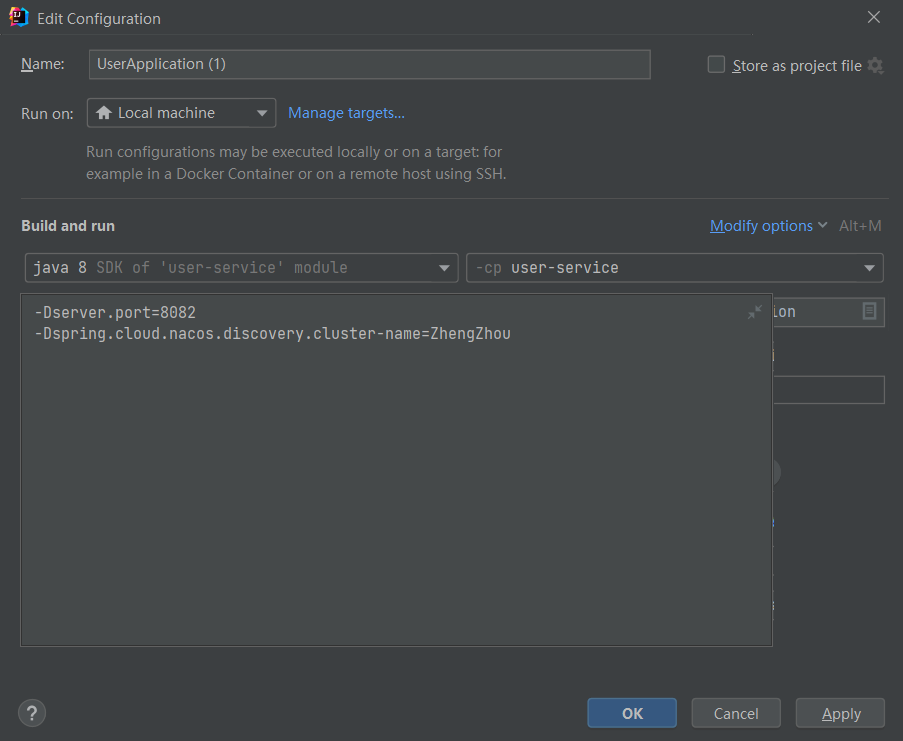Click the cluster-name=ZhengZhou VM option line
This screenshot has width=903, height=741.
[x=272, y=334]
